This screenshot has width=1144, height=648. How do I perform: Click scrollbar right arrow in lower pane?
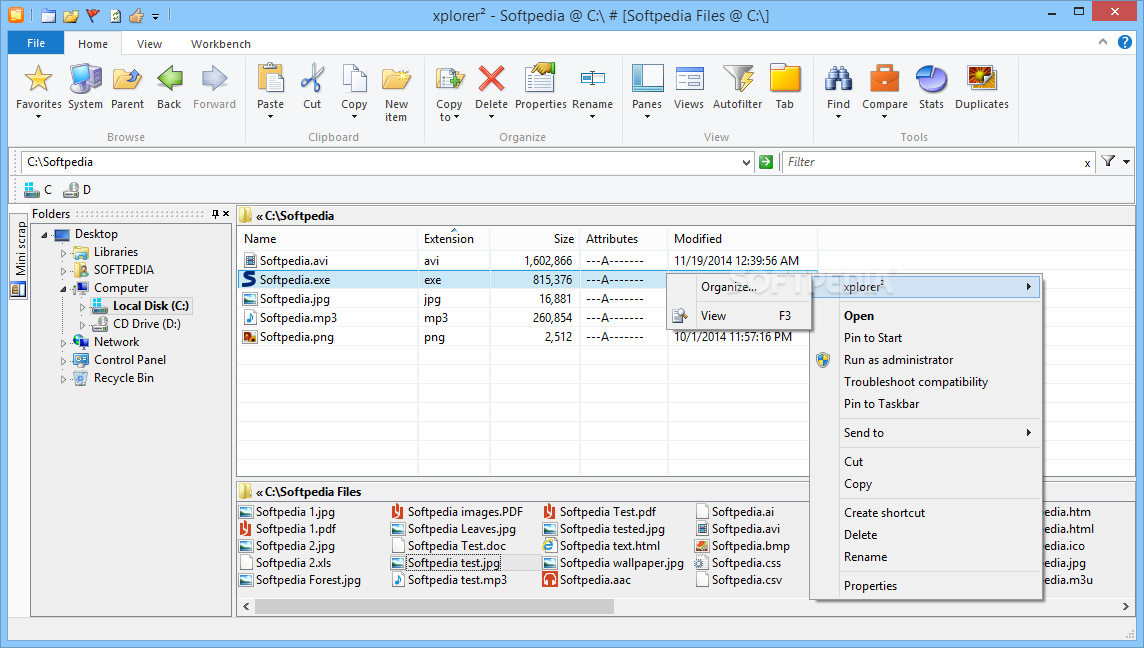[x=1126, y=606]
